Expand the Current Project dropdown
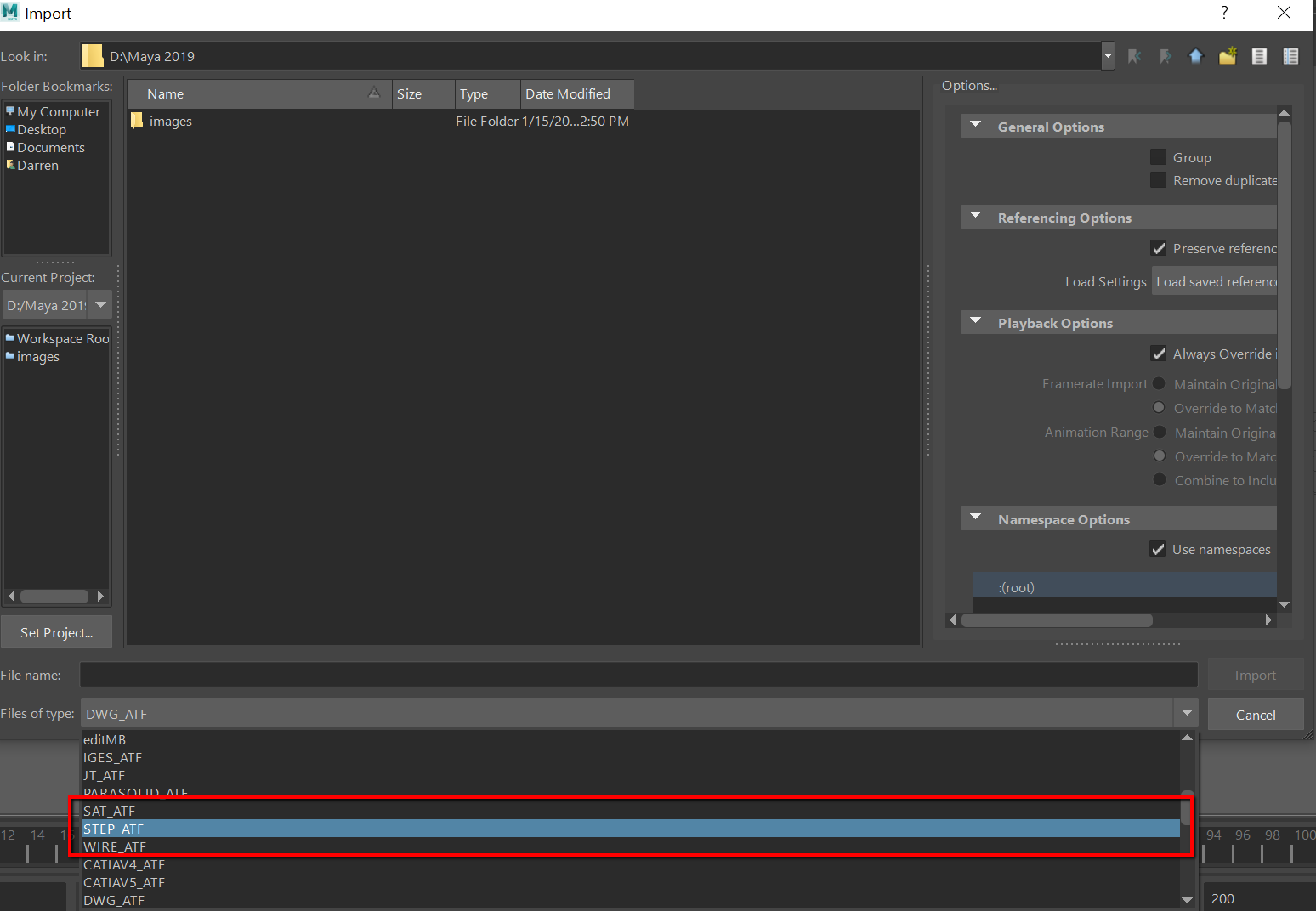 coord(100,304)
